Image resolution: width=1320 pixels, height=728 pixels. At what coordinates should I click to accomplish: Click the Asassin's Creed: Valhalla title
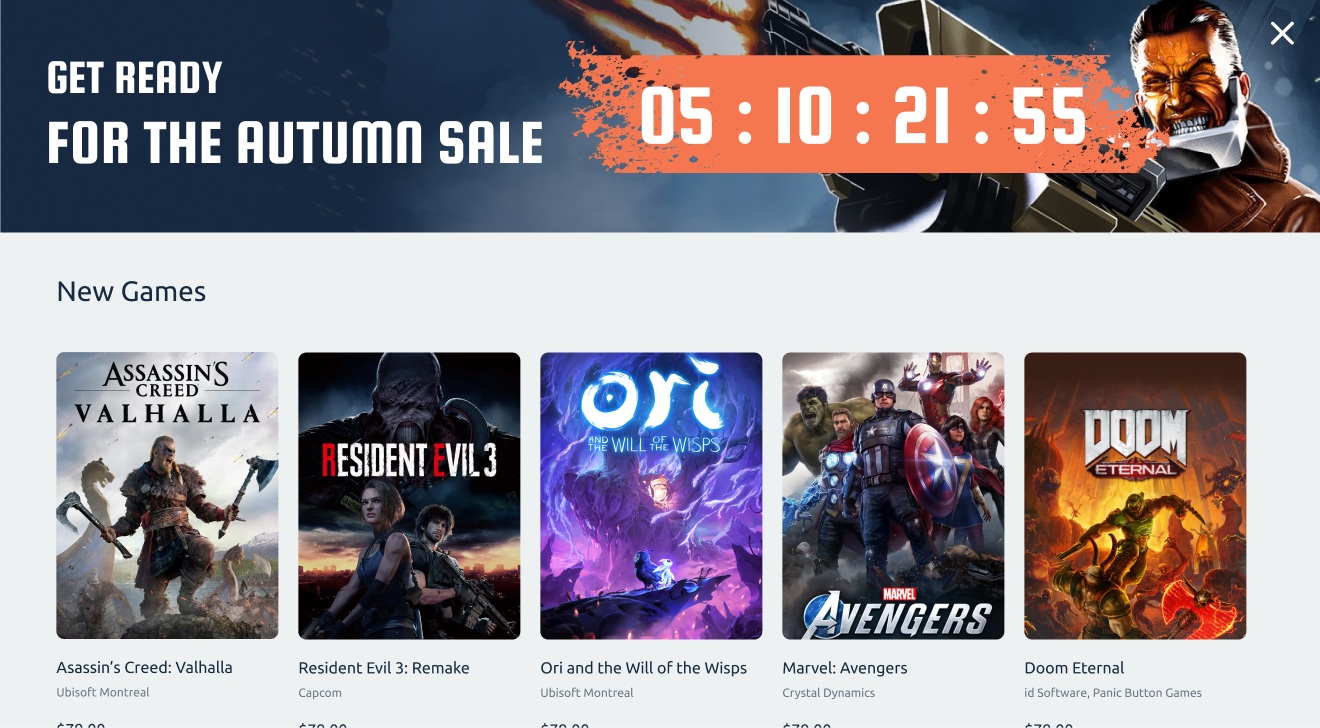pyautogui.click(x=145, y=668)
